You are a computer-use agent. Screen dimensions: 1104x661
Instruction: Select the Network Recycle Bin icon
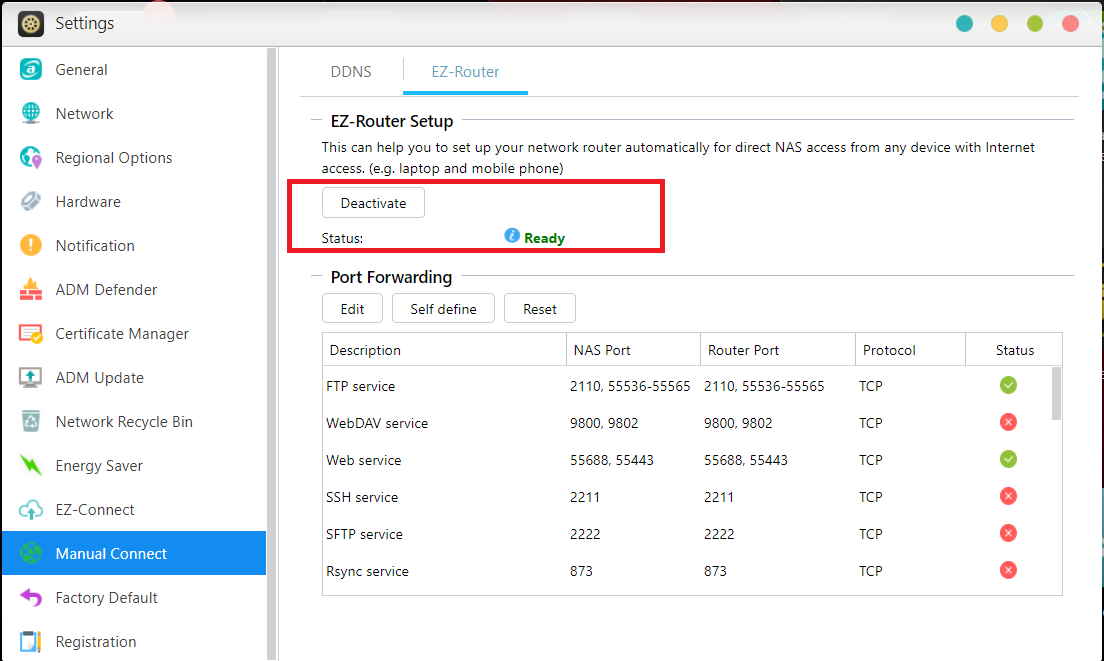point(30,421)
